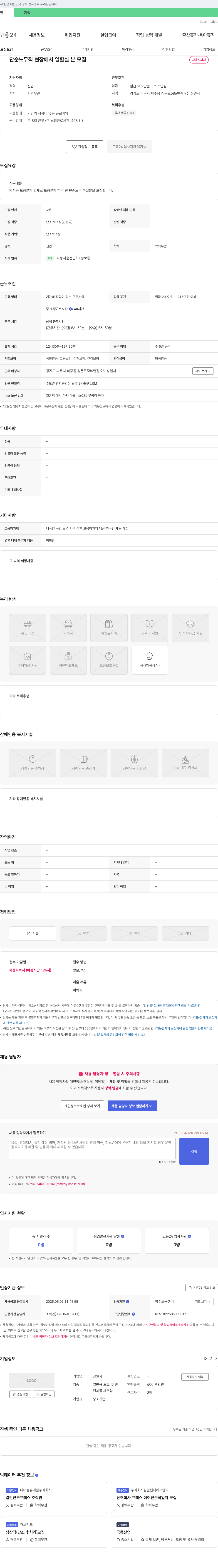This screenshot has height=1568, width=218.
Task: Click the 장애인용 화장실 icon
Action: pyautogui.click(x=134, y=763)
